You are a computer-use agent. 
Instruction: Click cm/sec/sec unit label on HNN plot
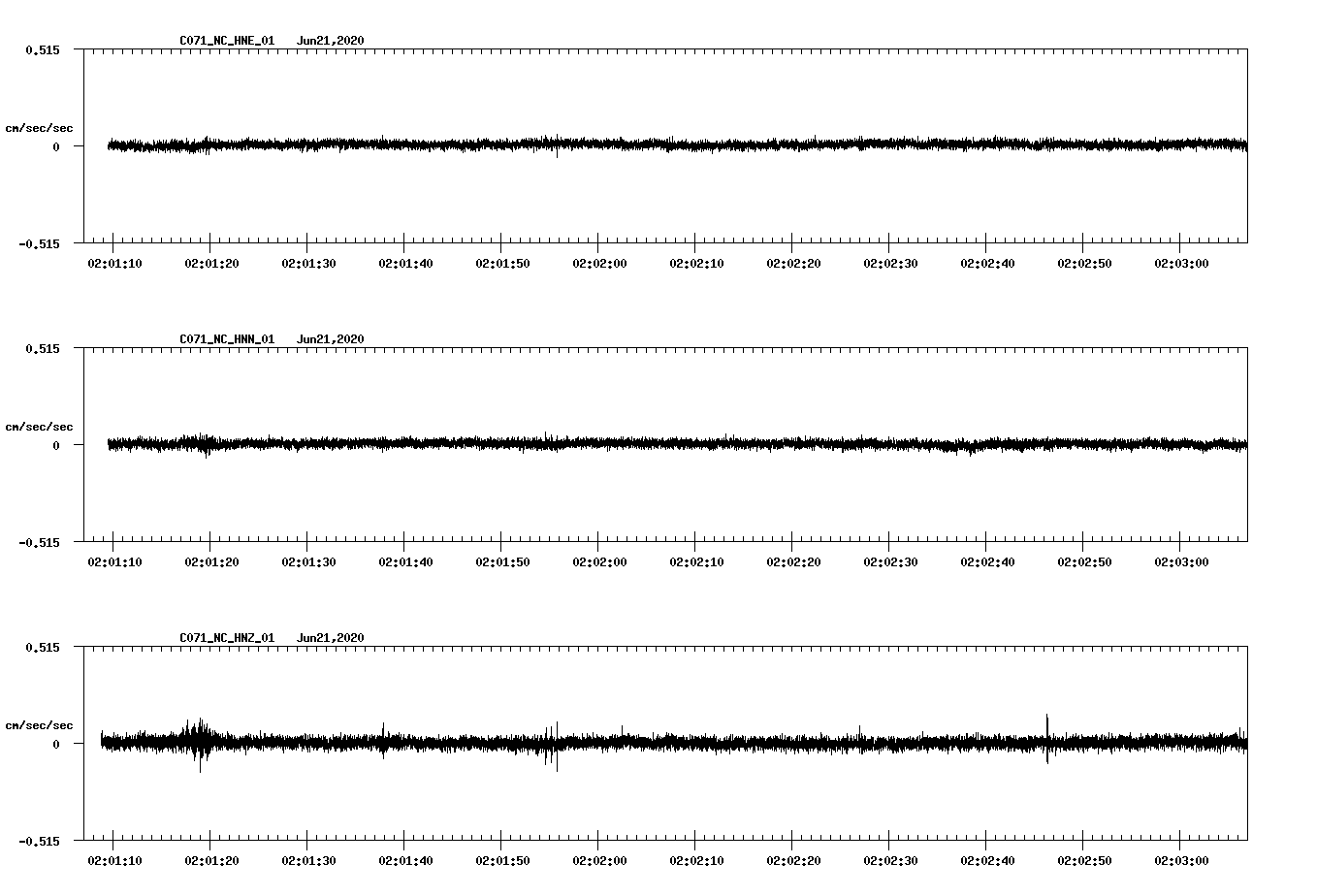39,427
